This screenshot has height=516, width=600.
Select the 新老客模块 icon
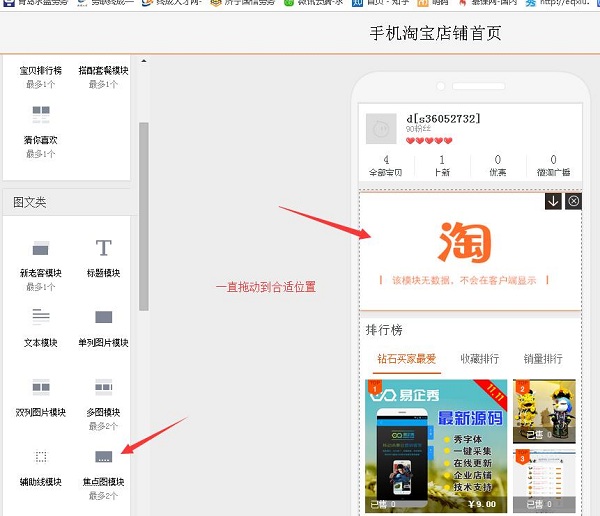(41, 248)
